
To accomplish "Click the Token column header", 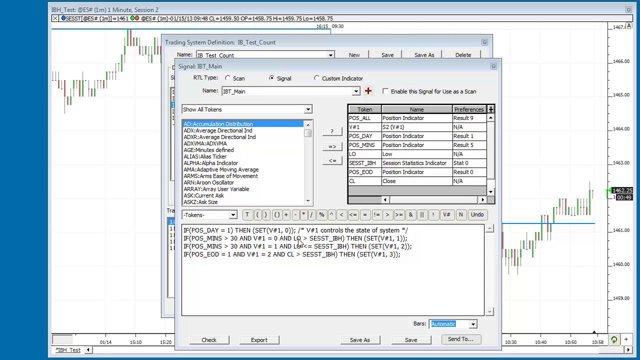I will click(364, 109).
